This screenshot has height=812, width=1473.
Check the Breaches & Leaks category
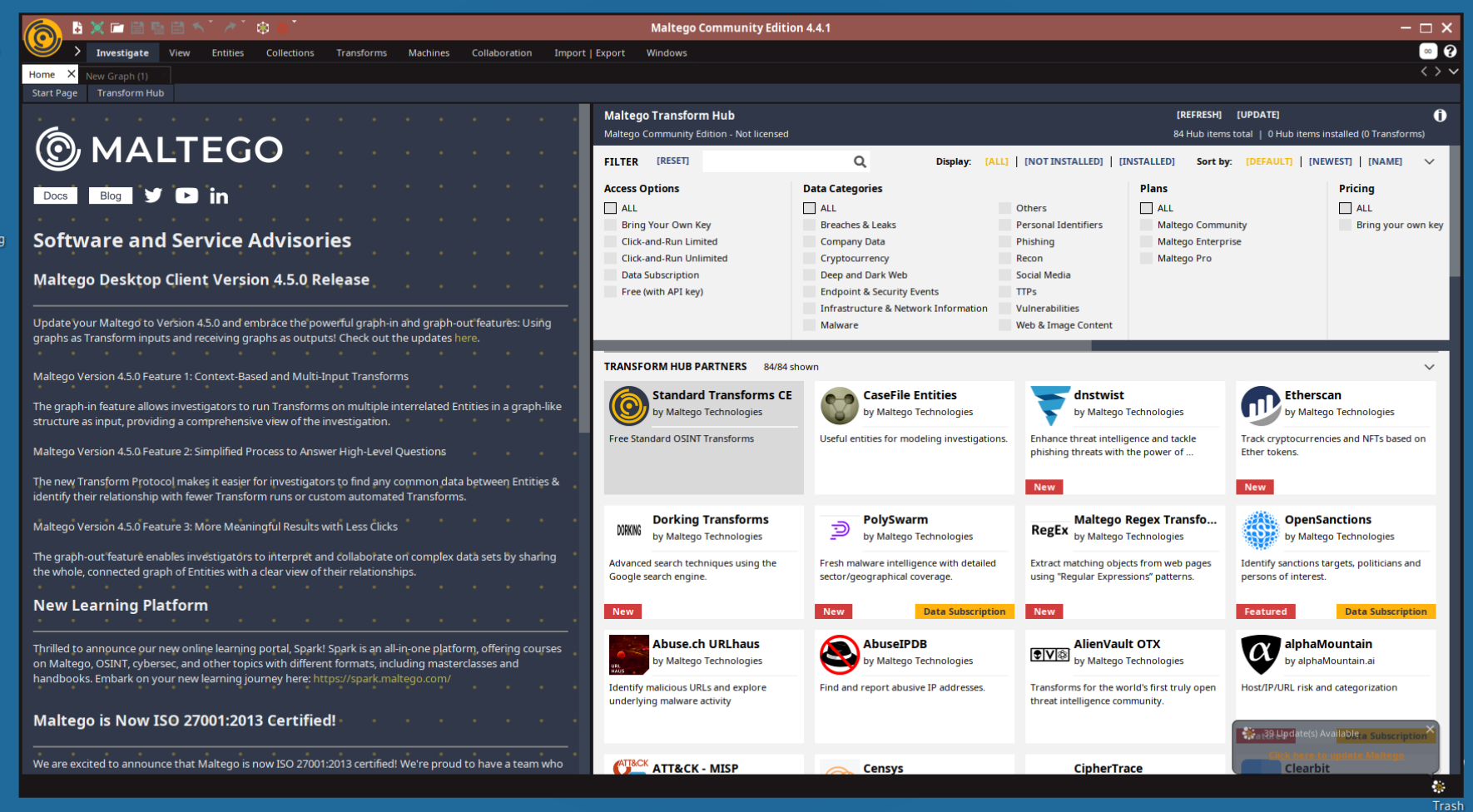point(809,225)
